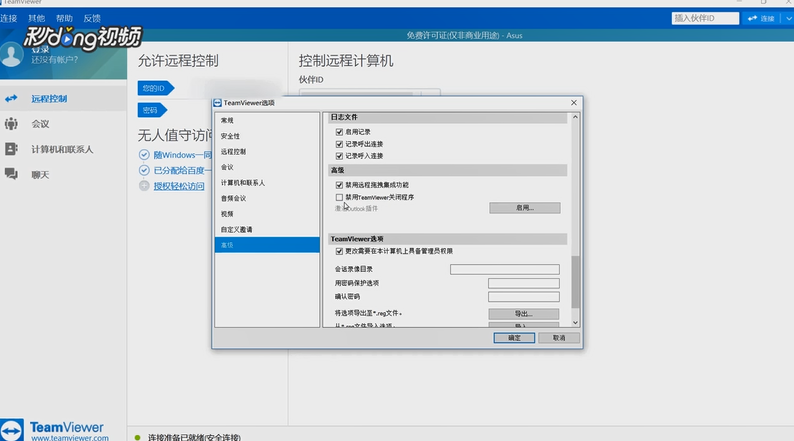
Task: Open the 授权轻松访问 link
Action: click(x=179, y=186)
